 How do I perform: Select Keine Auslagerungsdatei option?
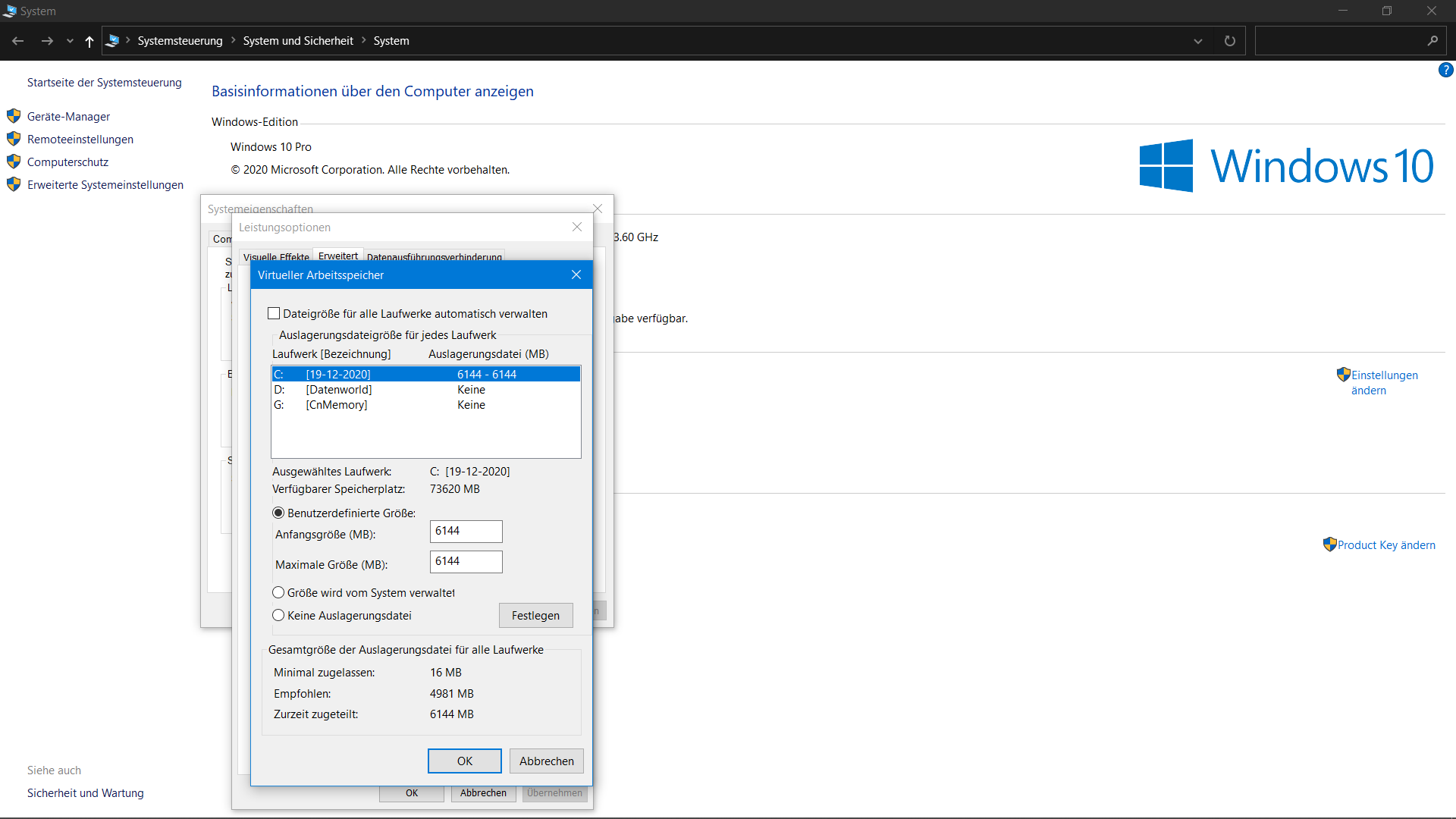tap(278, 615)
